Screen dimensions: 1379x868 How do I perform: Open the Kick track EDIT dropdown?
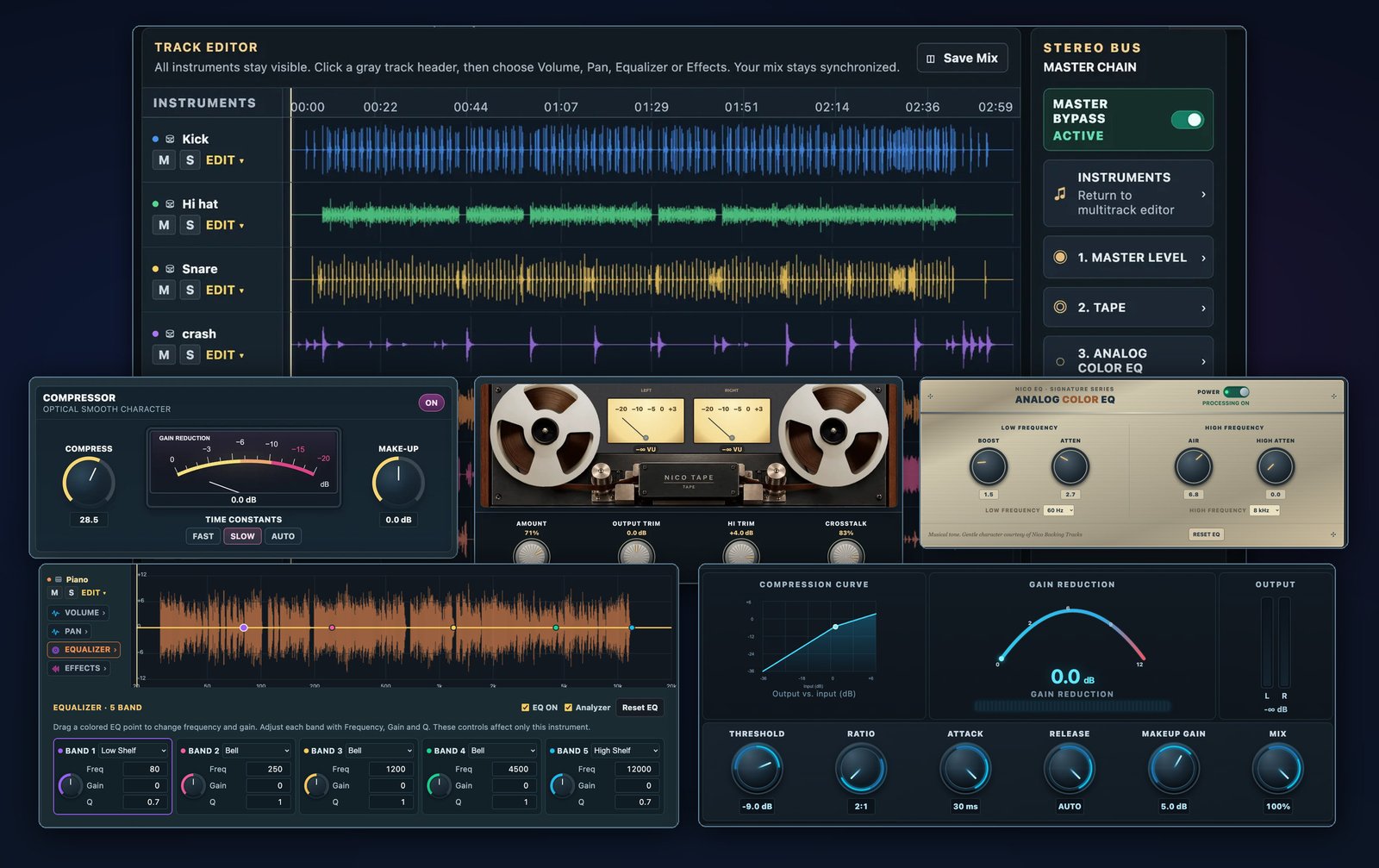coord(225,160)
